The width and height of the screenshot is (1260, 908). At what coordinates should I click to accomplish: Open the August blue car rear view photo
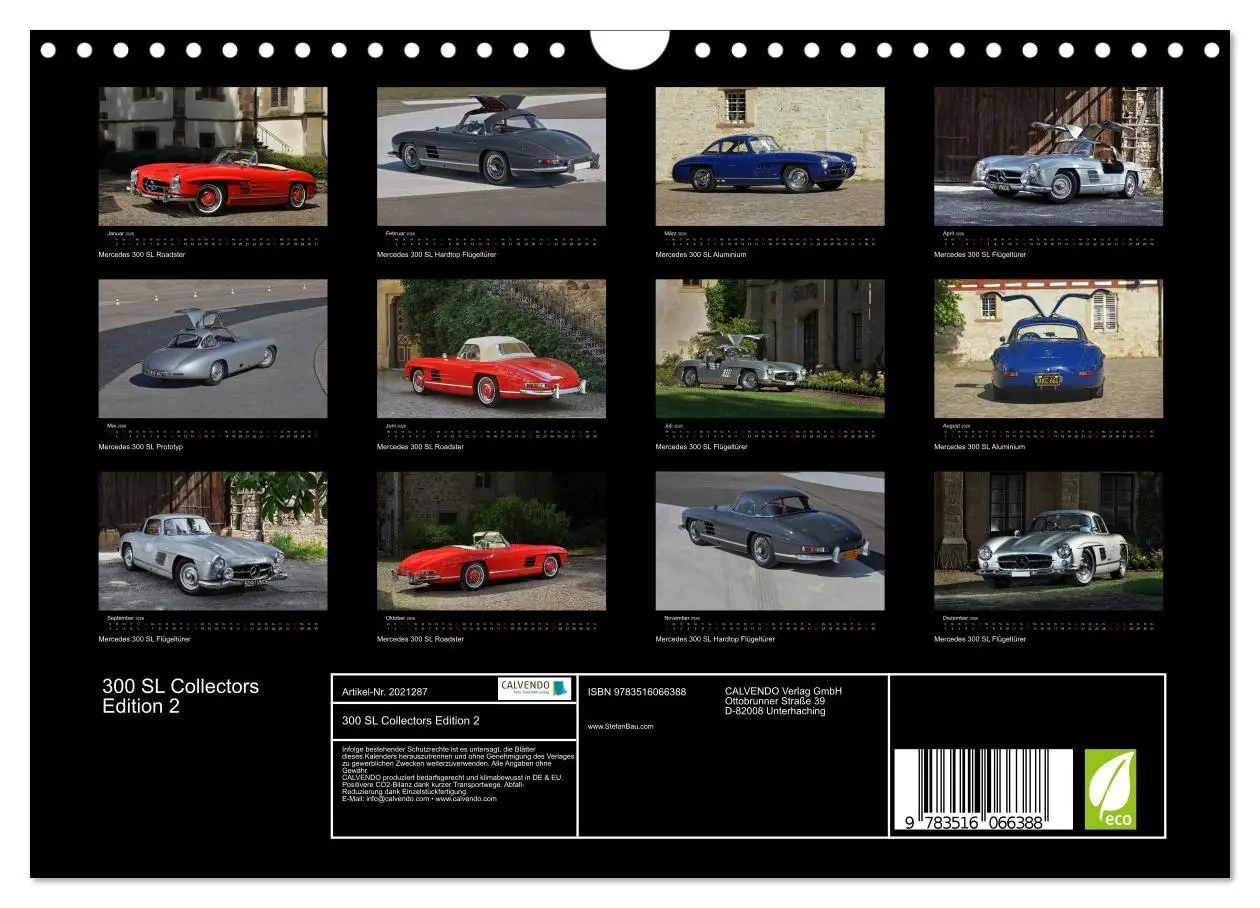point(1049,349)
